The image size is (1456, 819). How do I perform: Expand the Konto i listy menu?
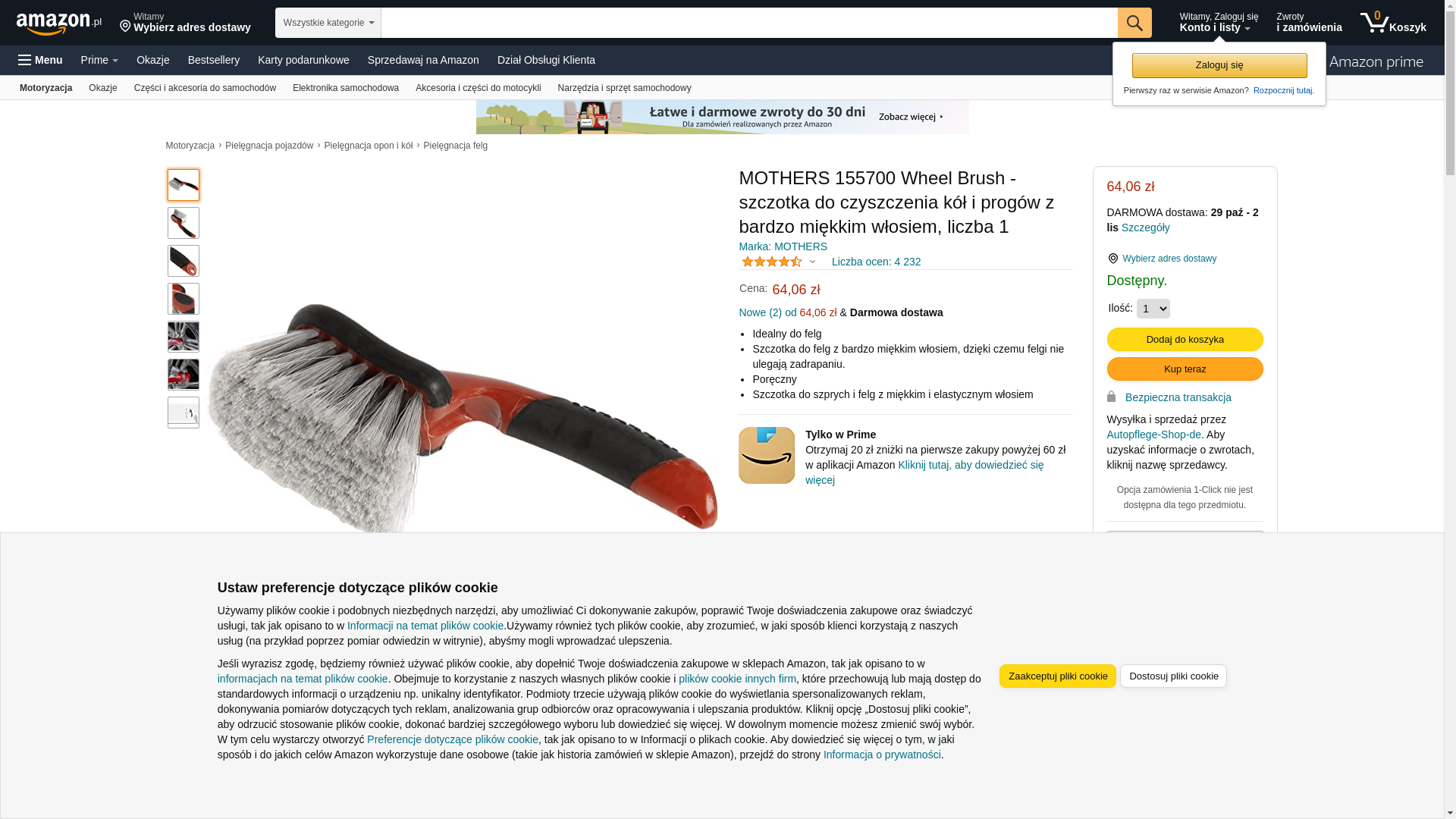pos(1219,23)
